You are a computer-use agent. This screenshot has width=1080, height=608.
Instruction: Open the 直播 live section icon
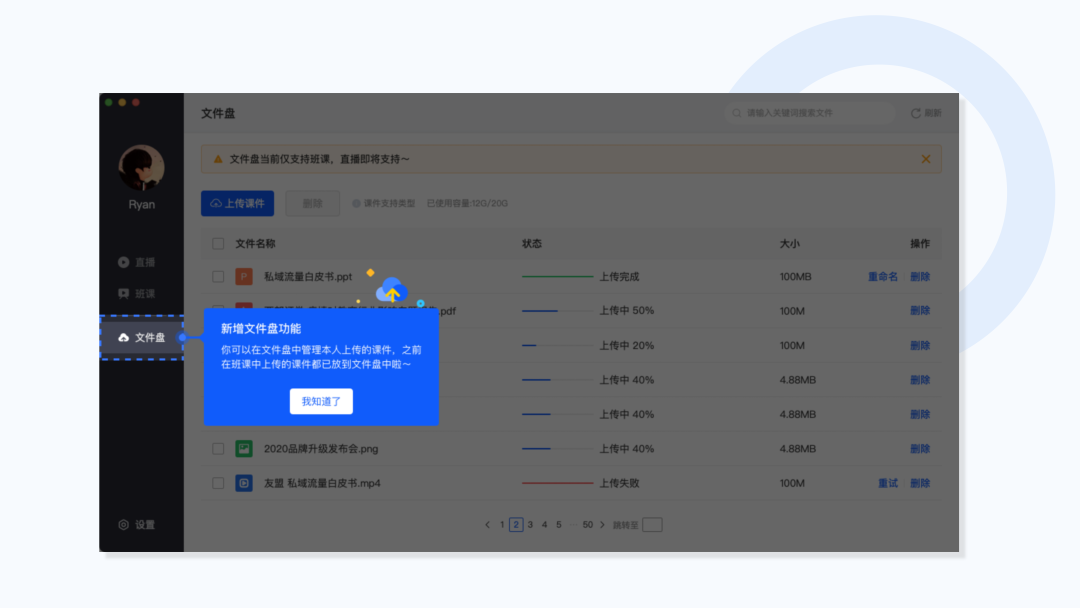tap(123, 262)
